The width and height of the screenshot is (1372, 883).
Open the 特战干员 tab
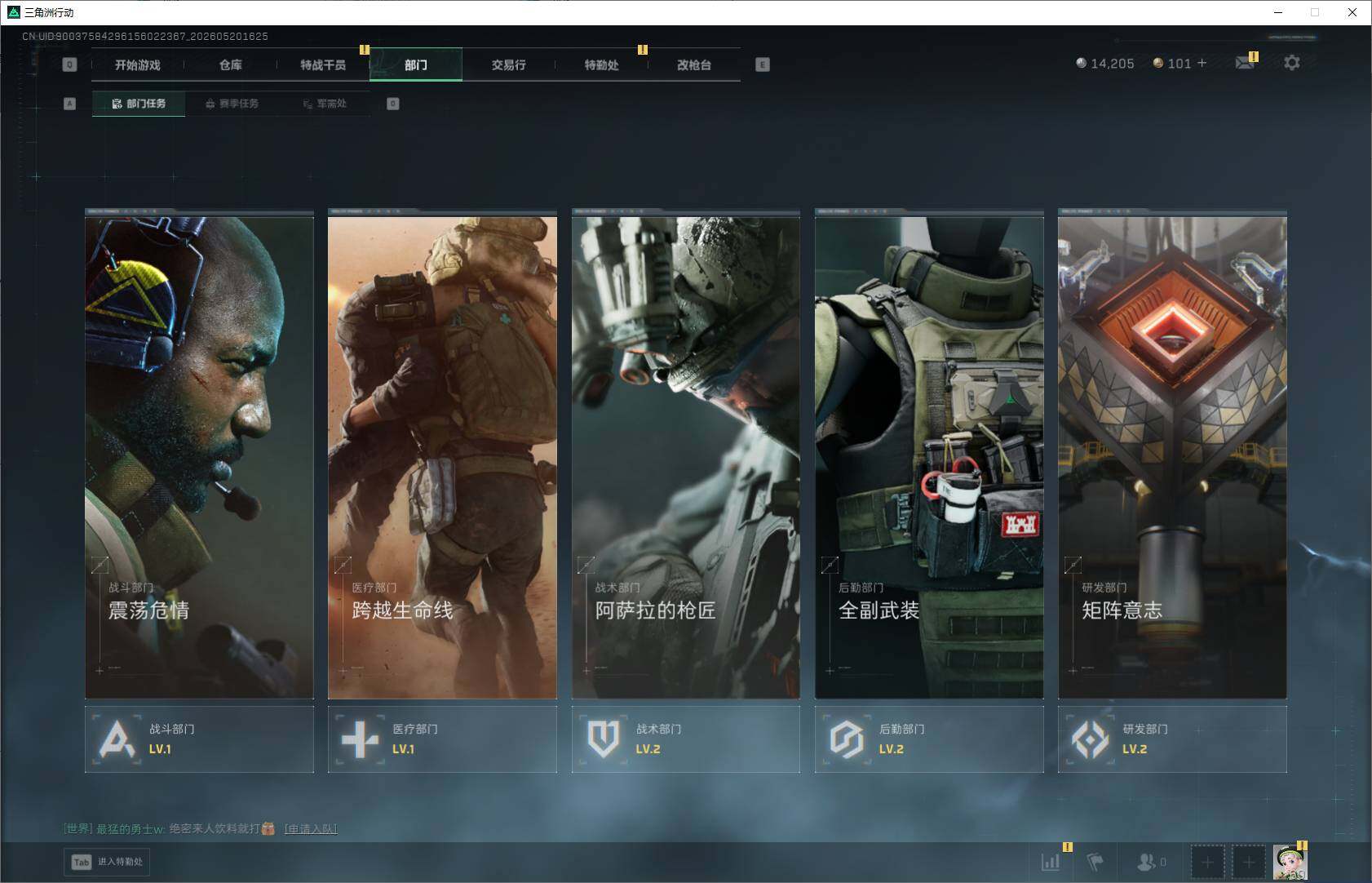(x=323, y=64)
